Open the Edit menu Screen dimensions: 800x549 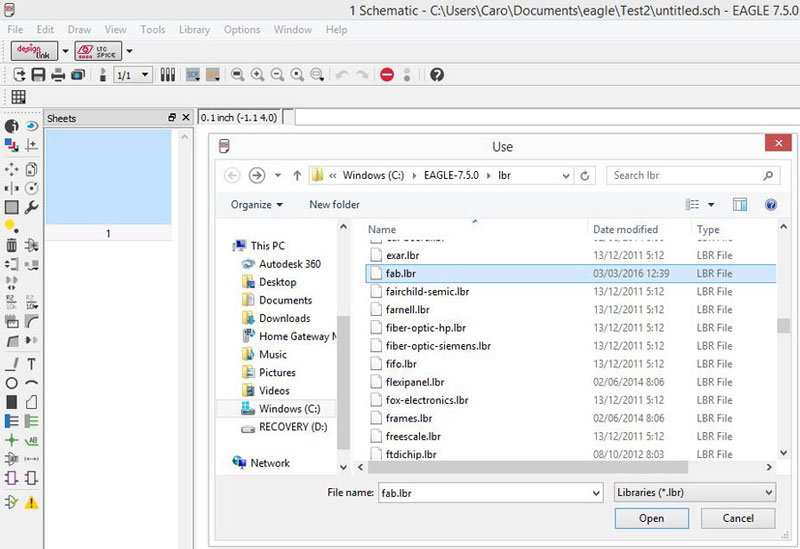click(x=45, y=30)
